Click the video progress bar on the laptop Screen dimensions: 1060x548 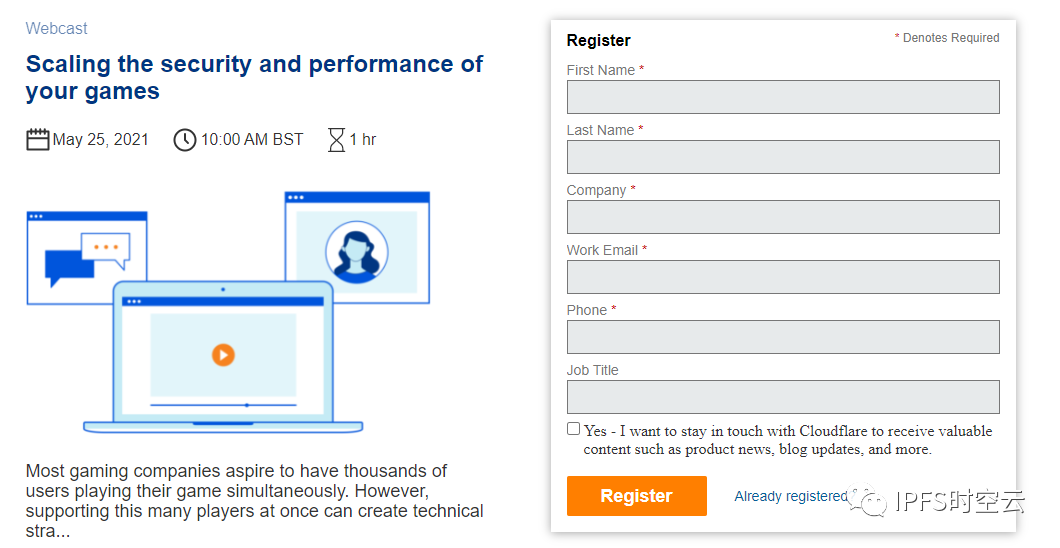[223, 405]
